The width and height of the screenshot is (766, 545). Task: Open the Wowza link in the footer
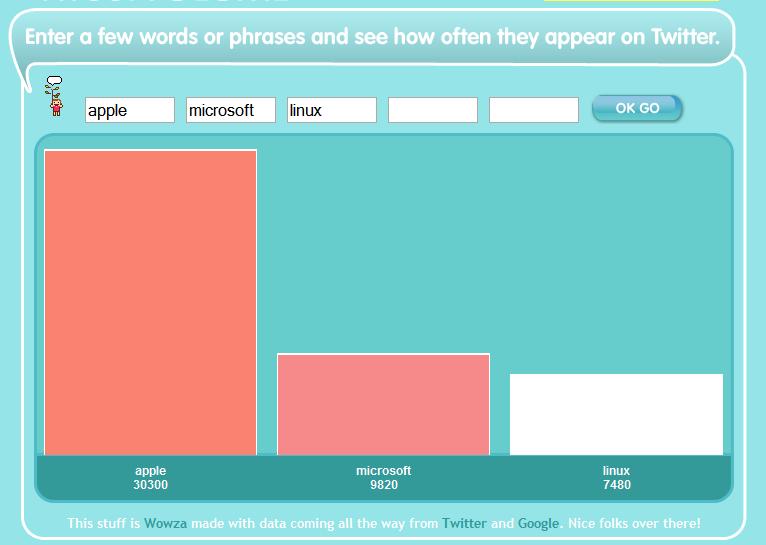(x=165, y=523)
